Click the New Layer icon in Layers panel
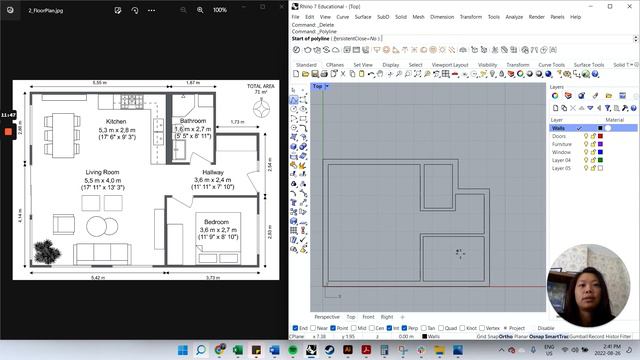640x360 pixels. 556,108
